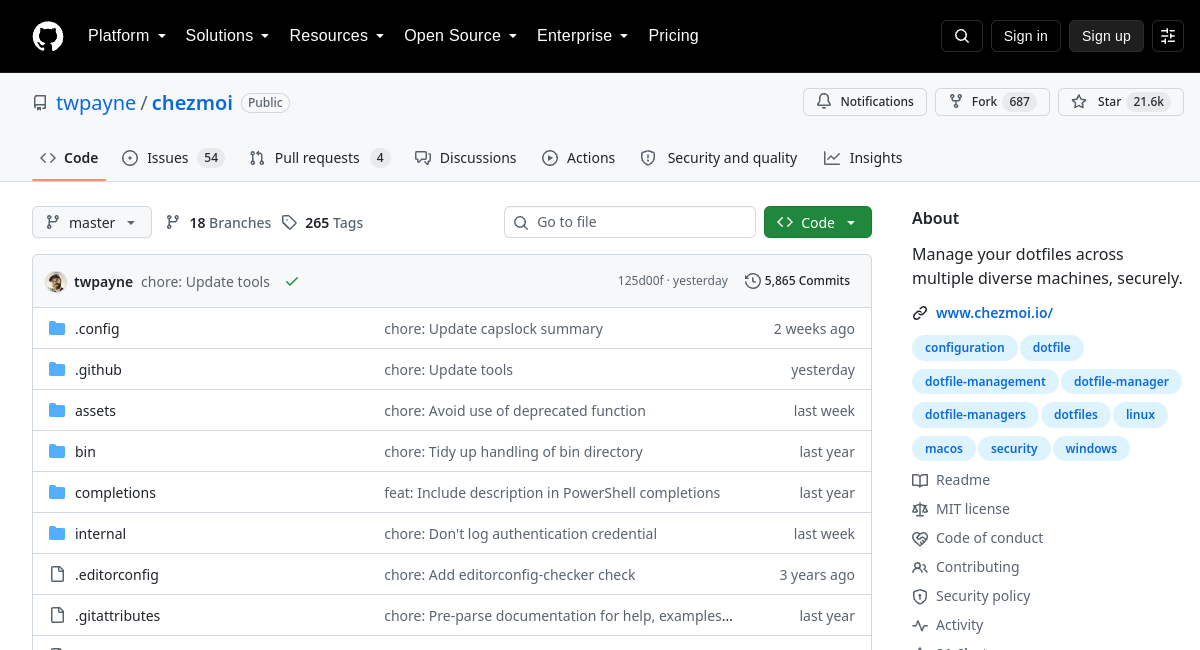Open the Insights tab
Screen dimensions: 1200x650
863,158
